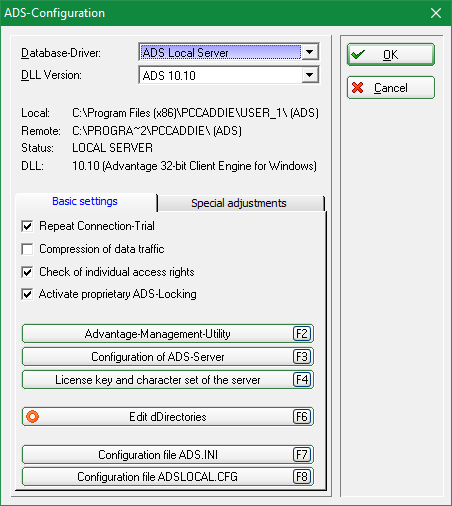Click the F2 key badge icon
This screenshot has height=506, width=452.
302,334
